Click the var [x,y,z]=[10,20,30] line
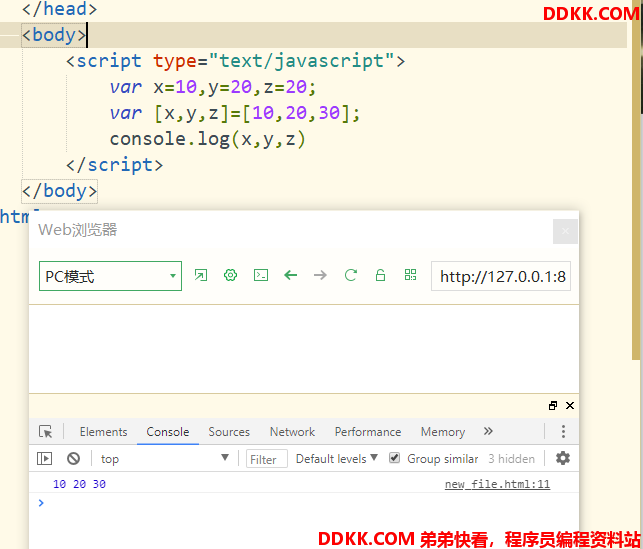Viewport: 643px width, 549px height. click(x=235, y=113)
